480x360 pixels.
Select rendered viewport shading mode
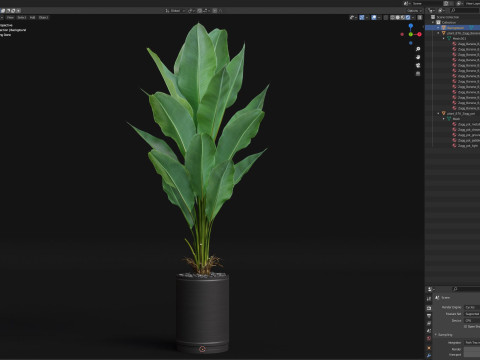408,17
